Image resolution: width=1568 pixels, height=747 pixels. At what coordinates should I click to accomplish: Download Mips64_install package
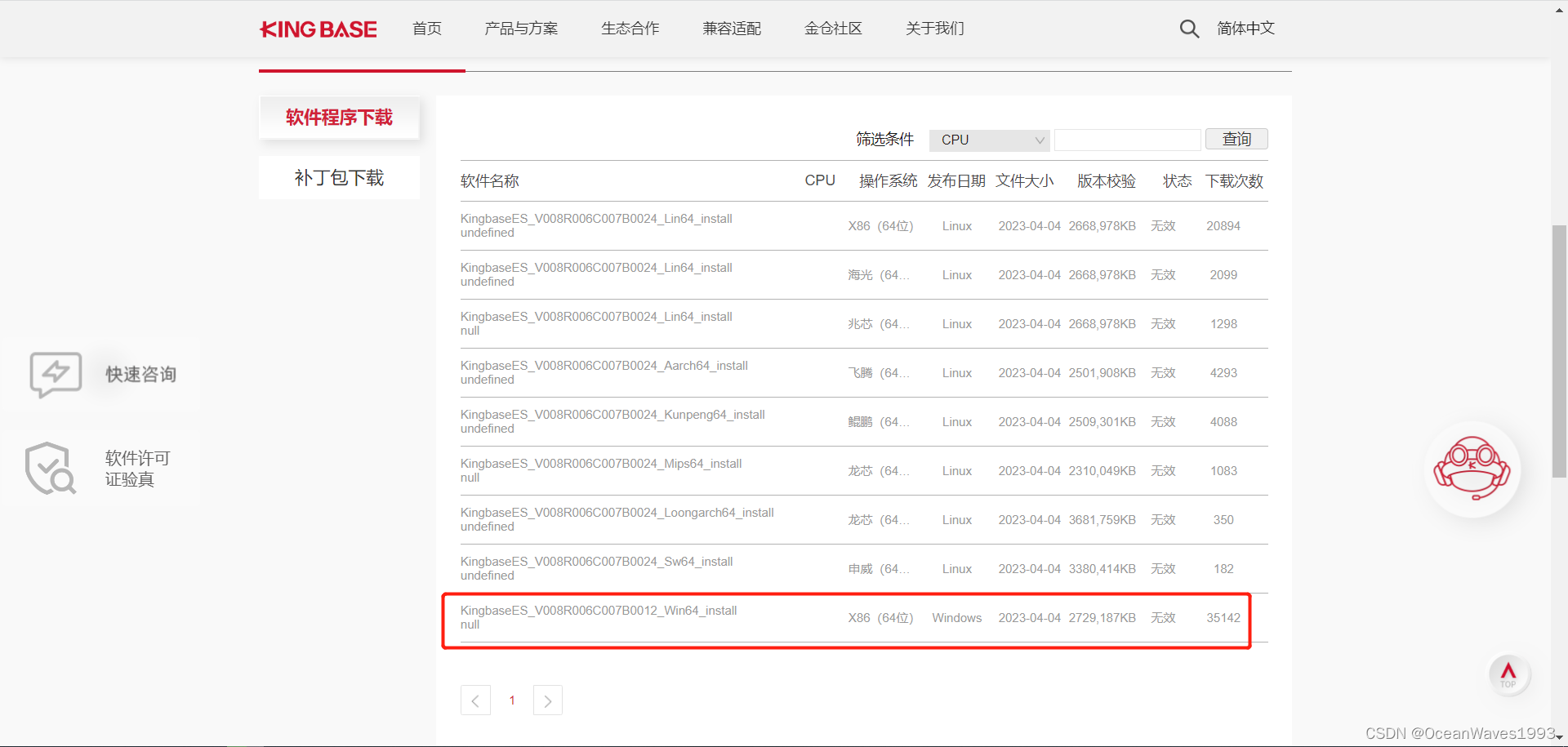coord(601,464)
